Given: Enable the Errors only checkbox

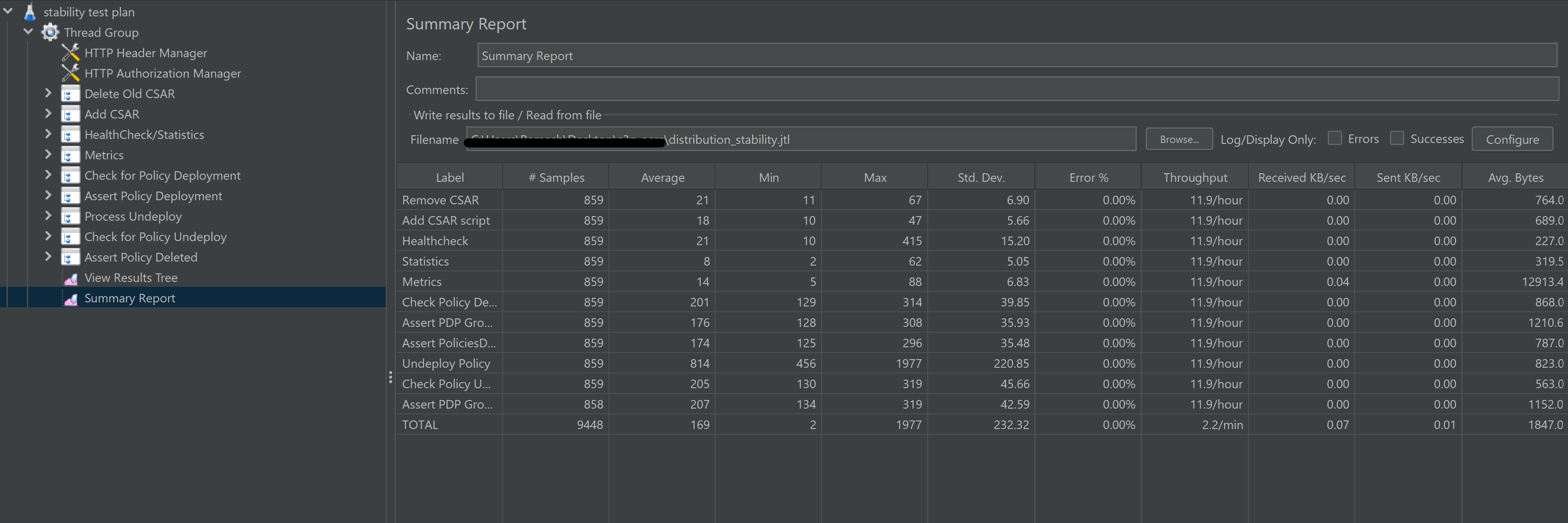Looking at the screenshot, I should click(x=1334, y=138).
